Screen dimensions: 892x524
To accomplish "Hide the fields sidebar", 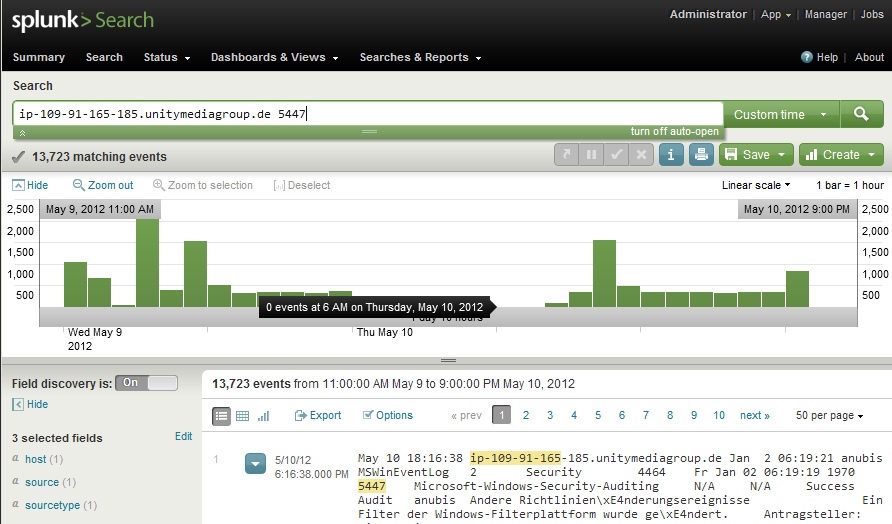I will click(30, 404).
